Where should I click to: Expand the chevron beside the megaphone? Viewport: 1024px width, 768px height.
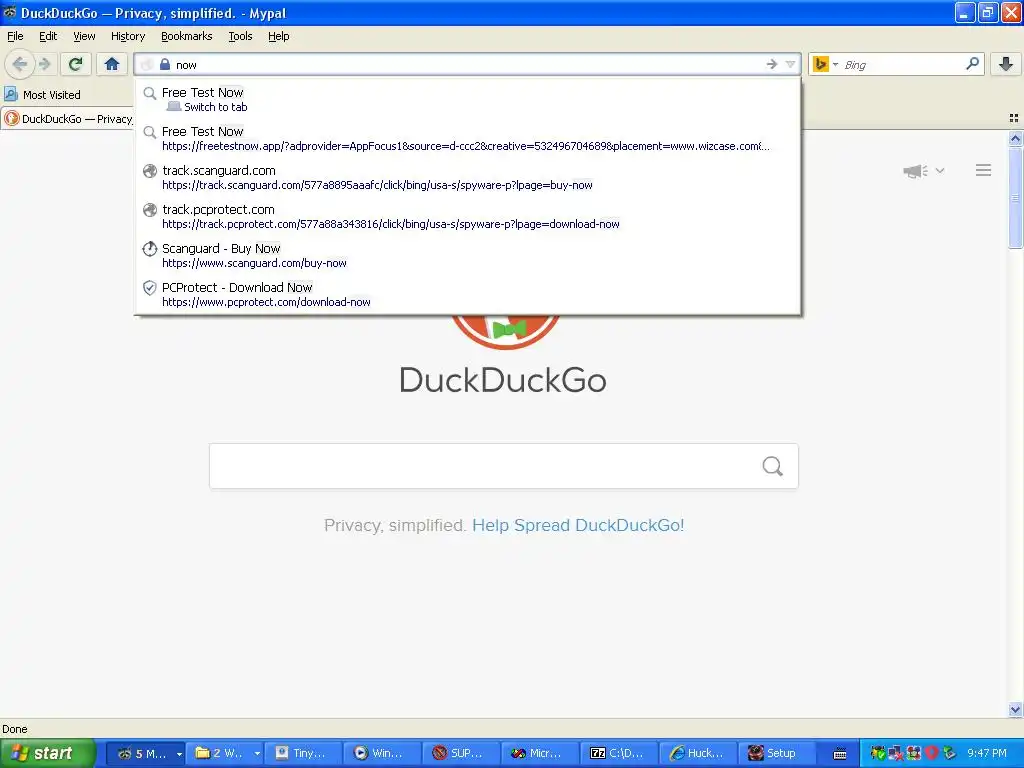[940, 170]
